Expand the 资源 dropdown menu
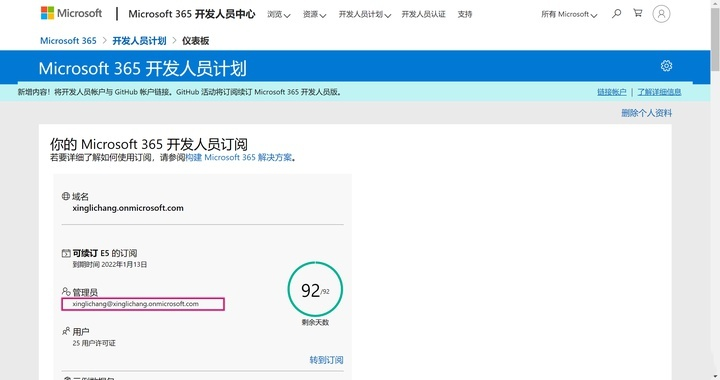 pyautogui.click(x=315, y=15)
